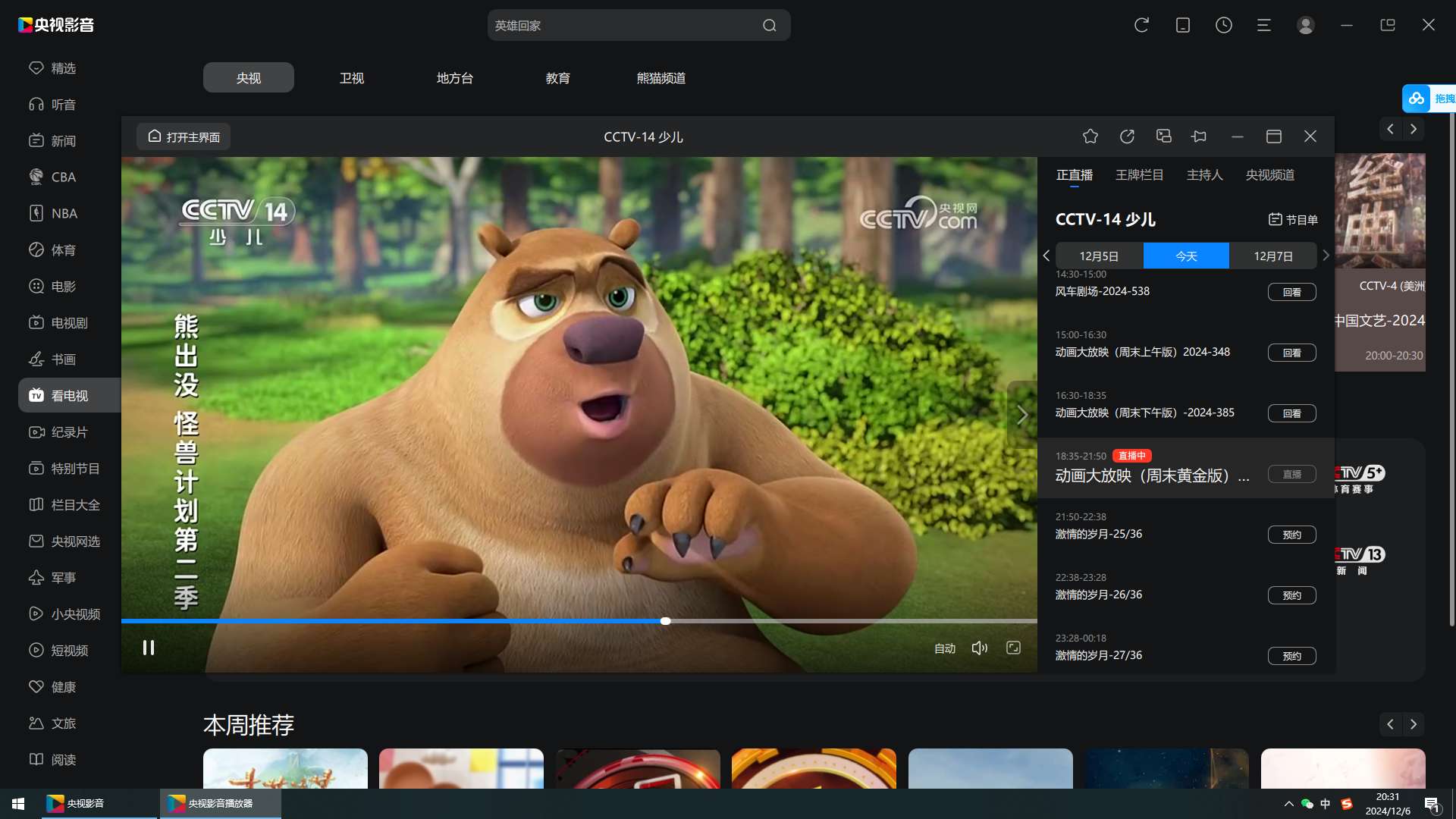1456x819 pixels.
Task: Click the search magnifier icon
Action: 769,26
